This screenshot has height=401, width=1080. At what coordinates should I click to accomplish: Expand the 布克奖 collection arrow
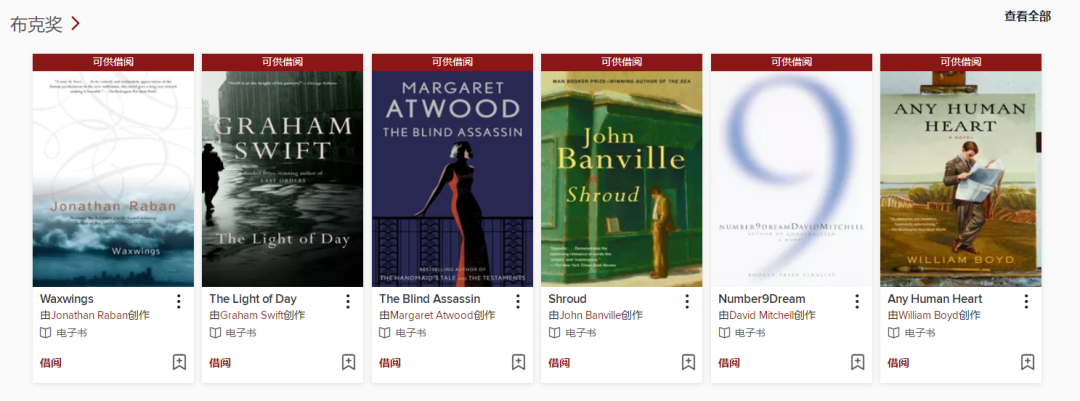tap(75, 24)
